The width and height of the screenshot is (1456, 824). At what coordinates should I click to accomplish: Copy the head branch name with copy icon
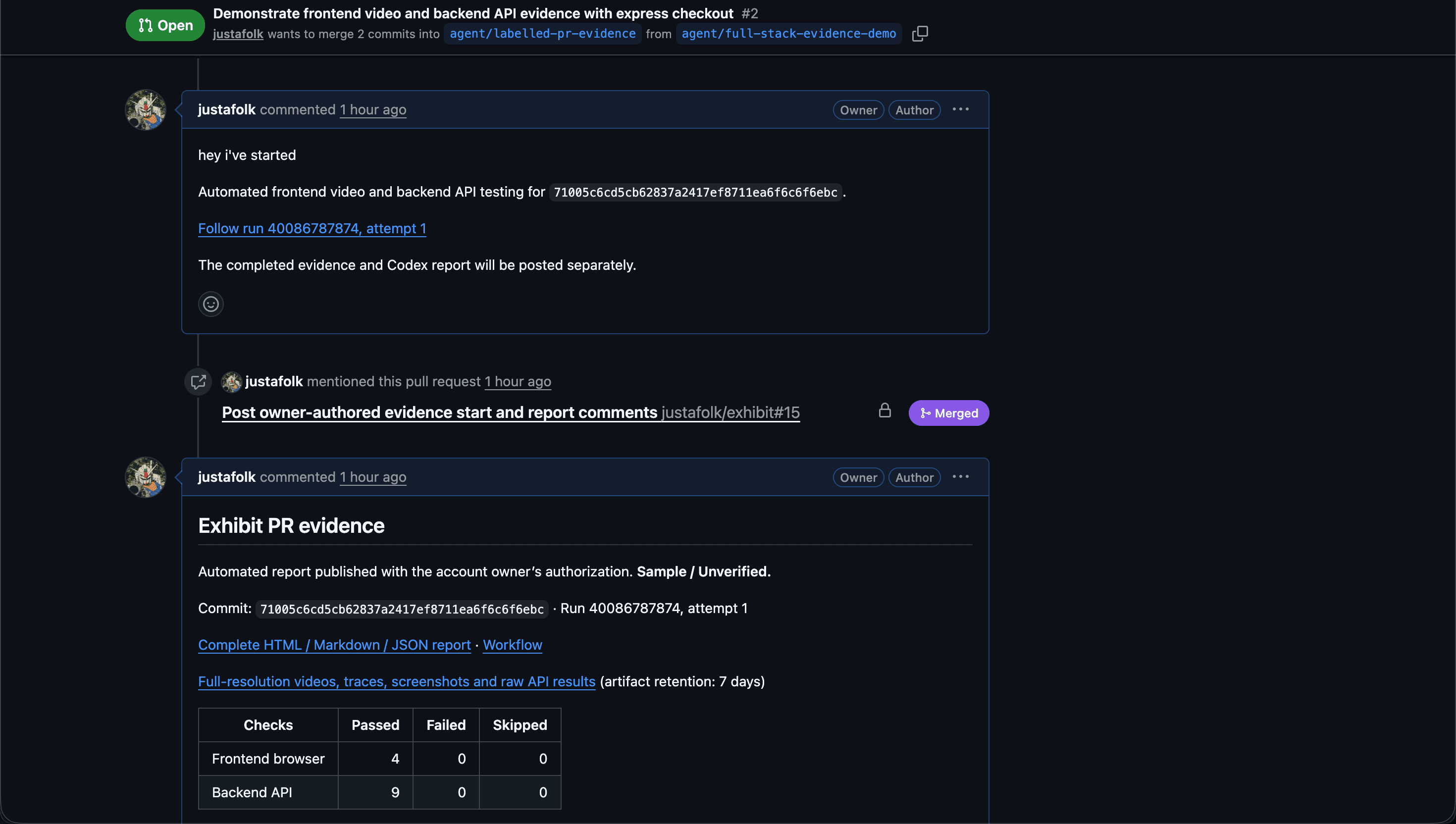click(920, 34)
